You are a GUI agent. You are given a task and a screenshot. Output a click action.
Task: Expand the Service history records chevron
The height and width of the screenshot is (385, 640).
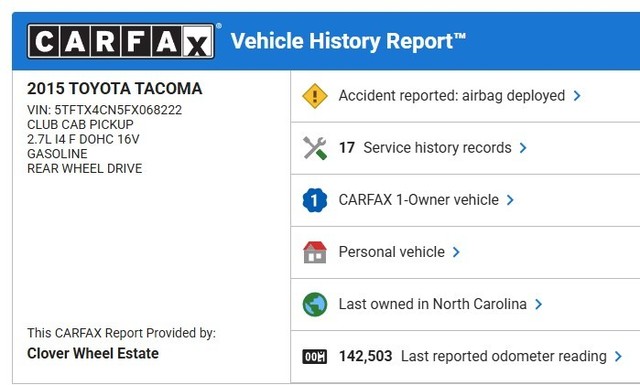(523, 148)
